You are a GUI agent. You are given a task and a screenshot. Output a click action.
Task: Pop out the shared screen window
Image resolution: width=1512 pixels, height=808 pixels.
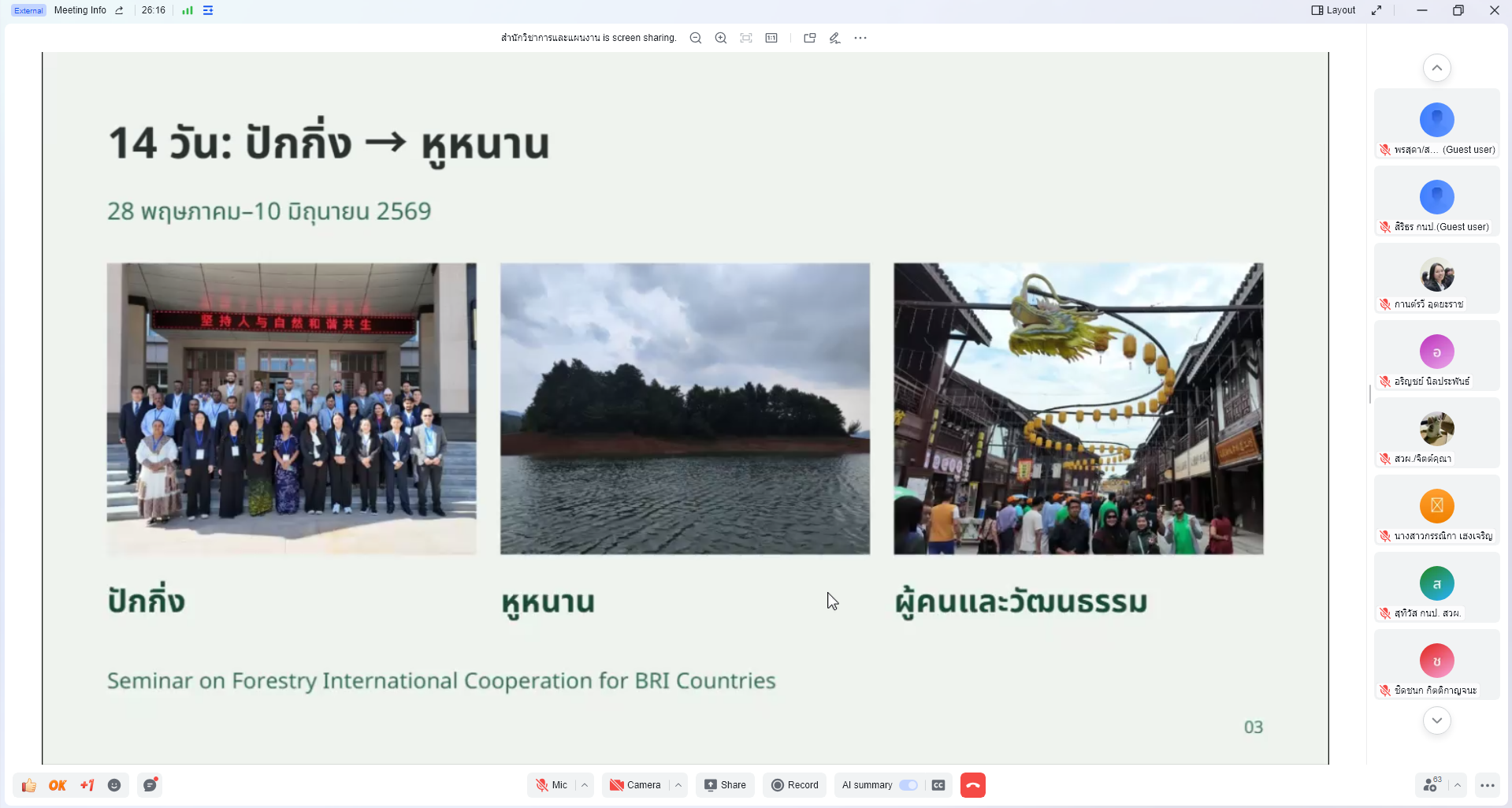coord(809,38)
